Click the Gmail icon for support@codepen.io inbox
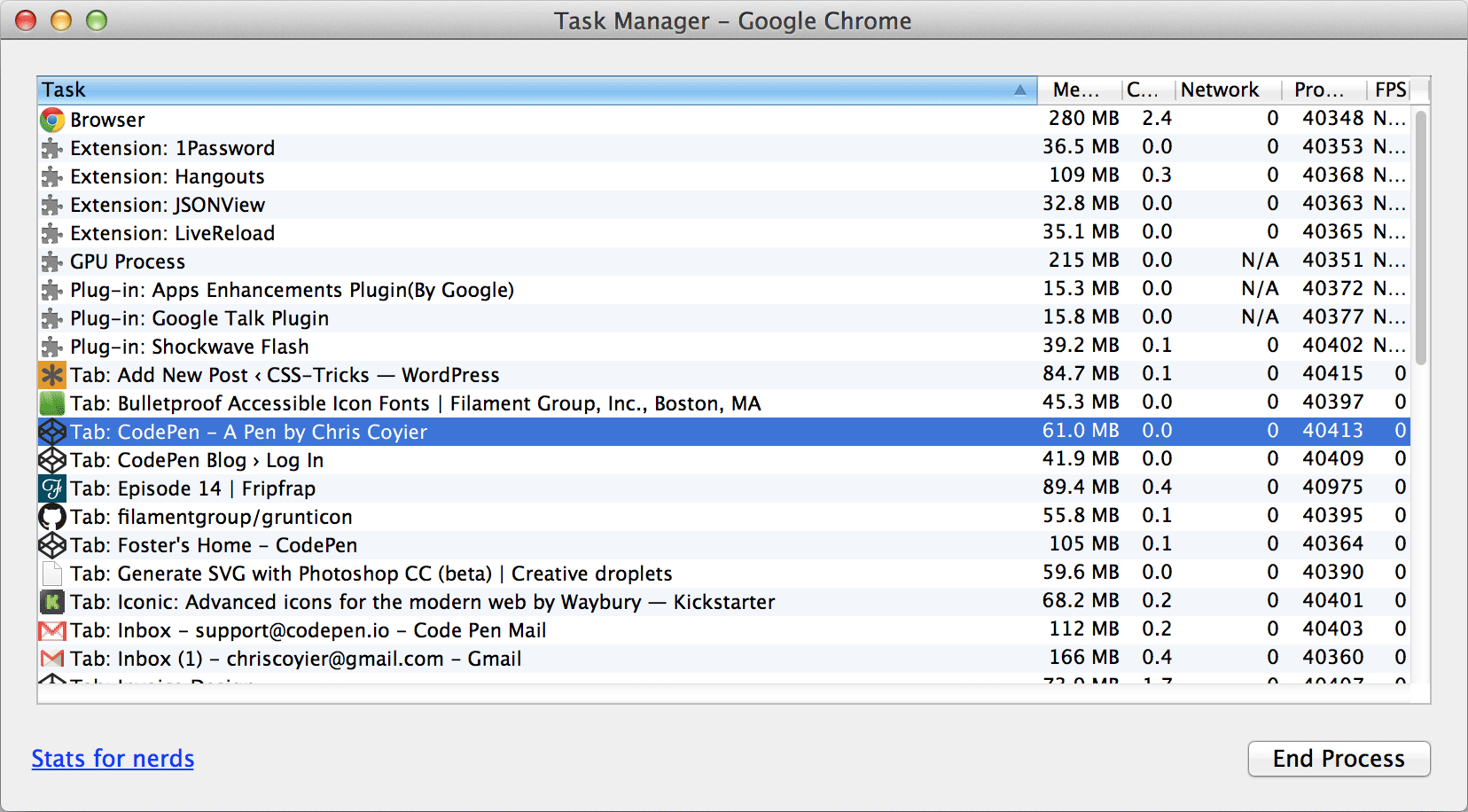The width and height of the screenshot is (1468, 812). [52, 630]
